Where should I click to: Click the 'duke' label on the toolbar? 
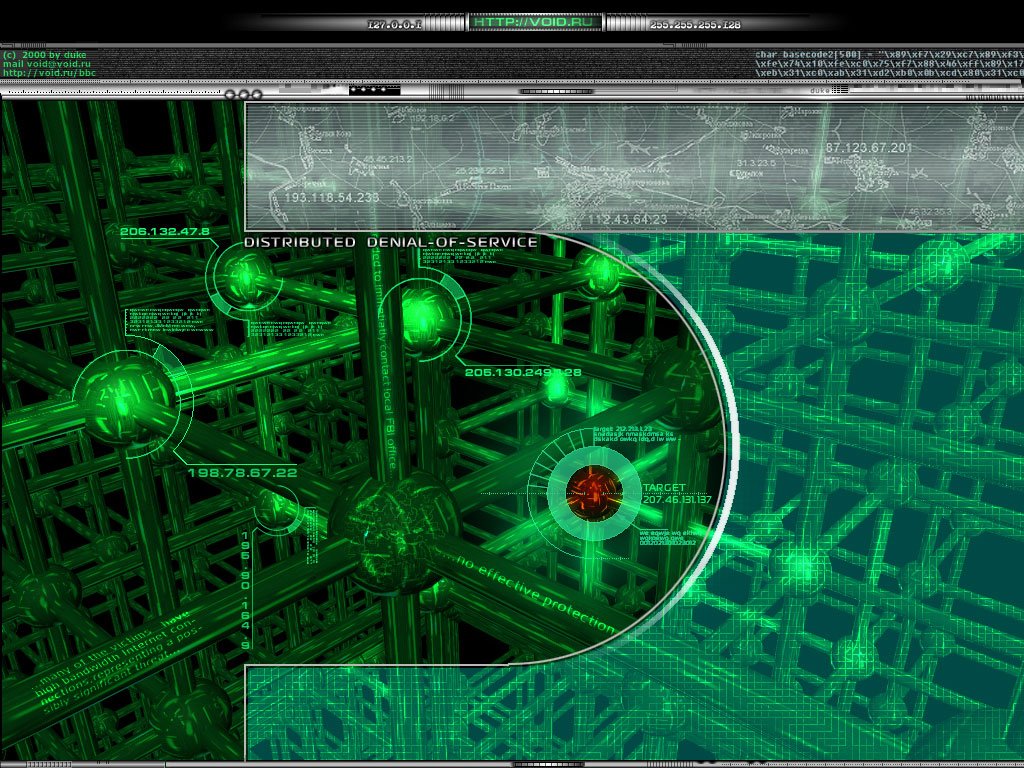819,89
